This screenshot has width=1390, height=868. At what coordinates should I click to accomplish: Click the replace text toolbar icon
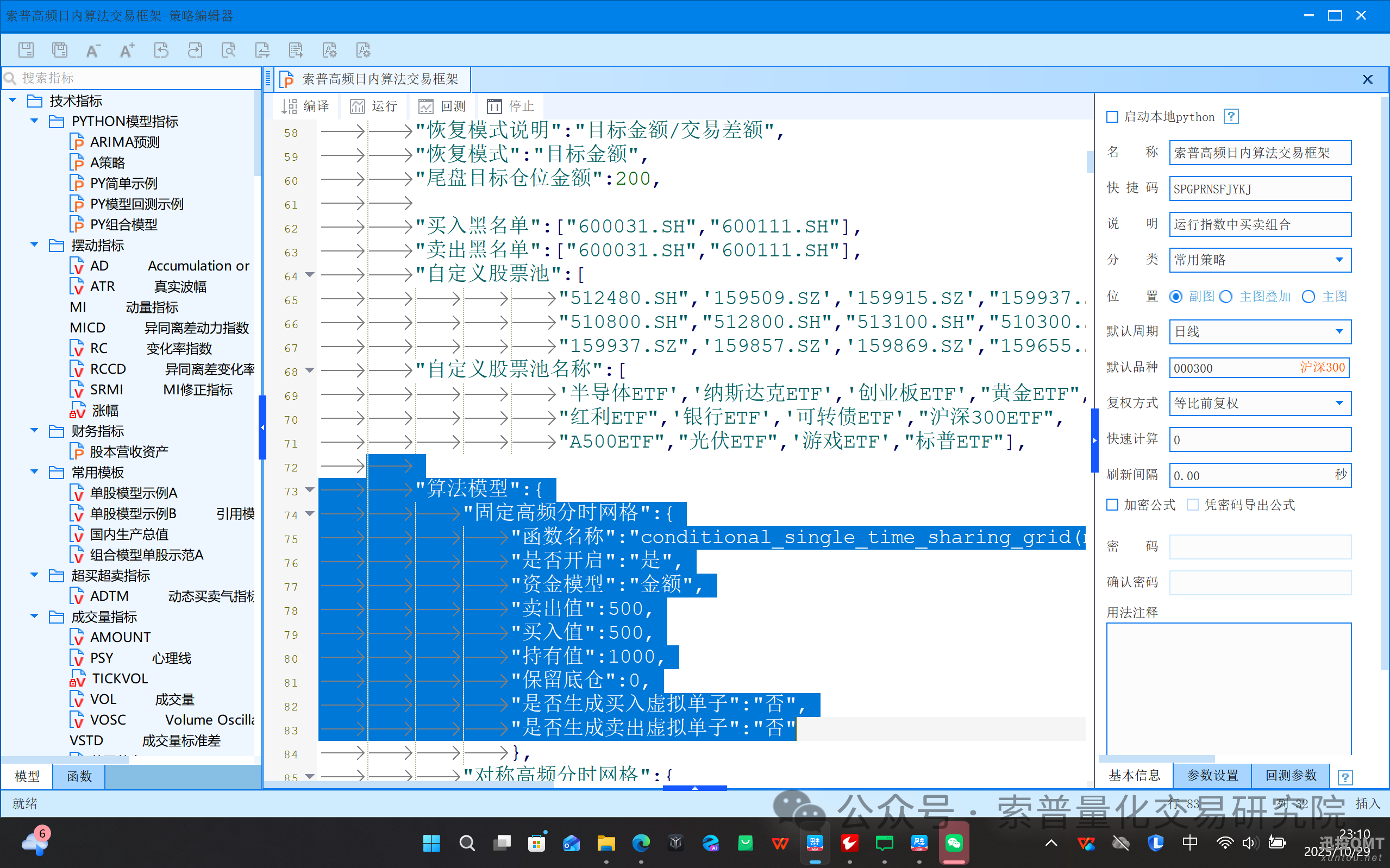tap(262, 50)
